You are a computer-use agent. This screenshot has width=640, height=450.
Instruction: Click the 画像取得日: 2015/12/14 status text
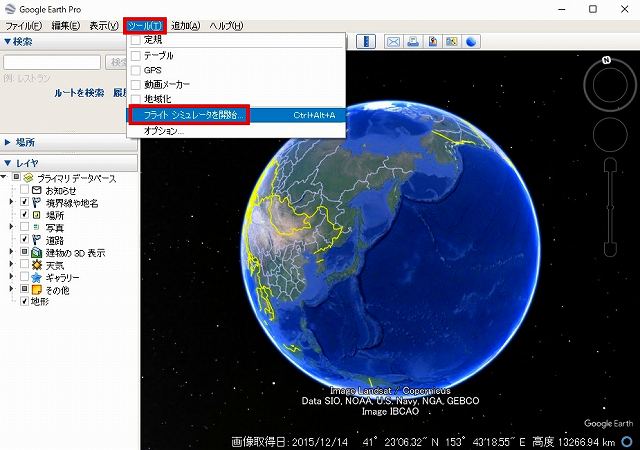(x=289, y=442)
